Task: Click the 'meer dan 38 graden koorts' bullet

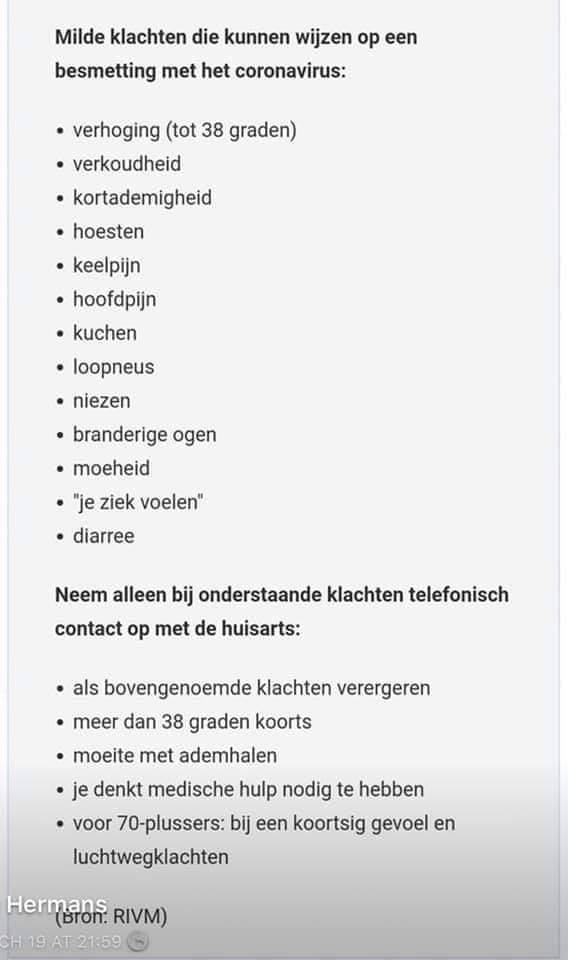Action: coord(192,722)
